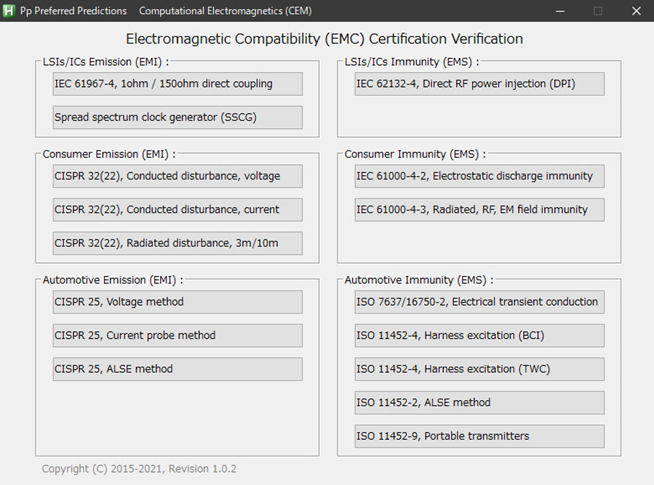
Task: Select IEC 61000-4-2 Electrostatic discharge immunity
Action: pos(479,176)
